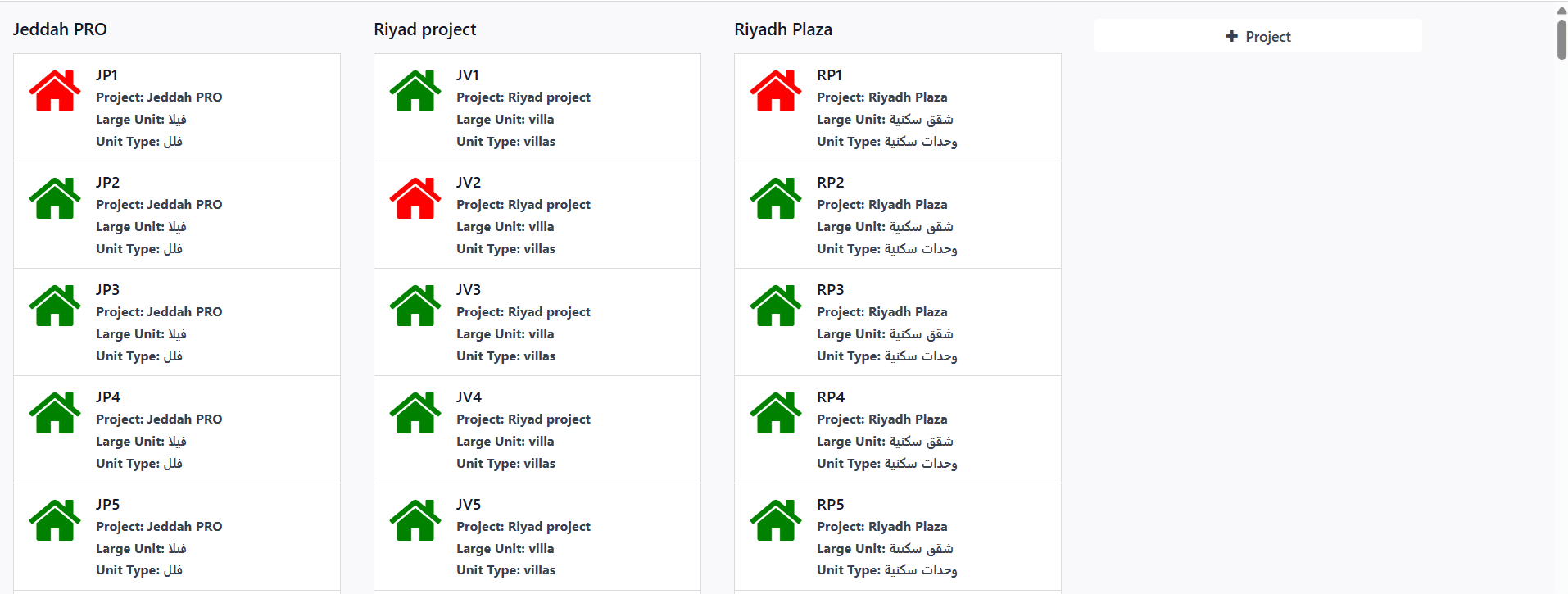Open the RP2 unit title
The width and height of the screenshot is (1568, 594).
830,182
